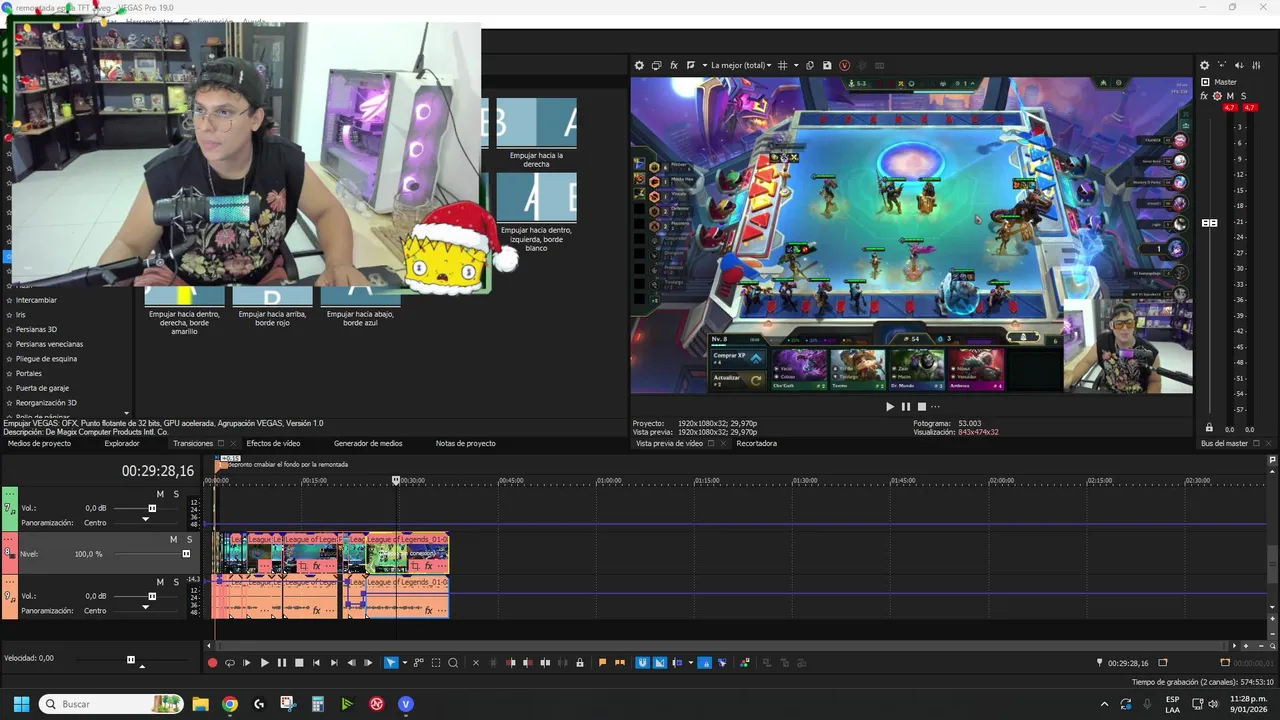Image resolution: width=1280 pixels, height=720 pixels.
Task: Click the taskbar Buscar search box
Action: 112,704
